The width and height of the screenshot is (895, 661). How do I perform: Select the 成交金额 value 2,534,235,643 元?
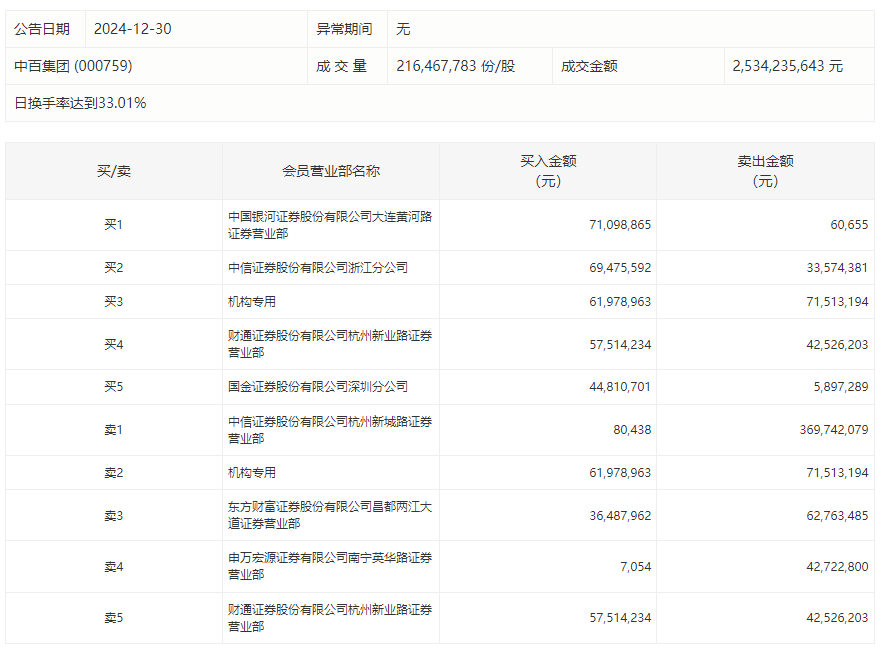(x=787, y=66)
